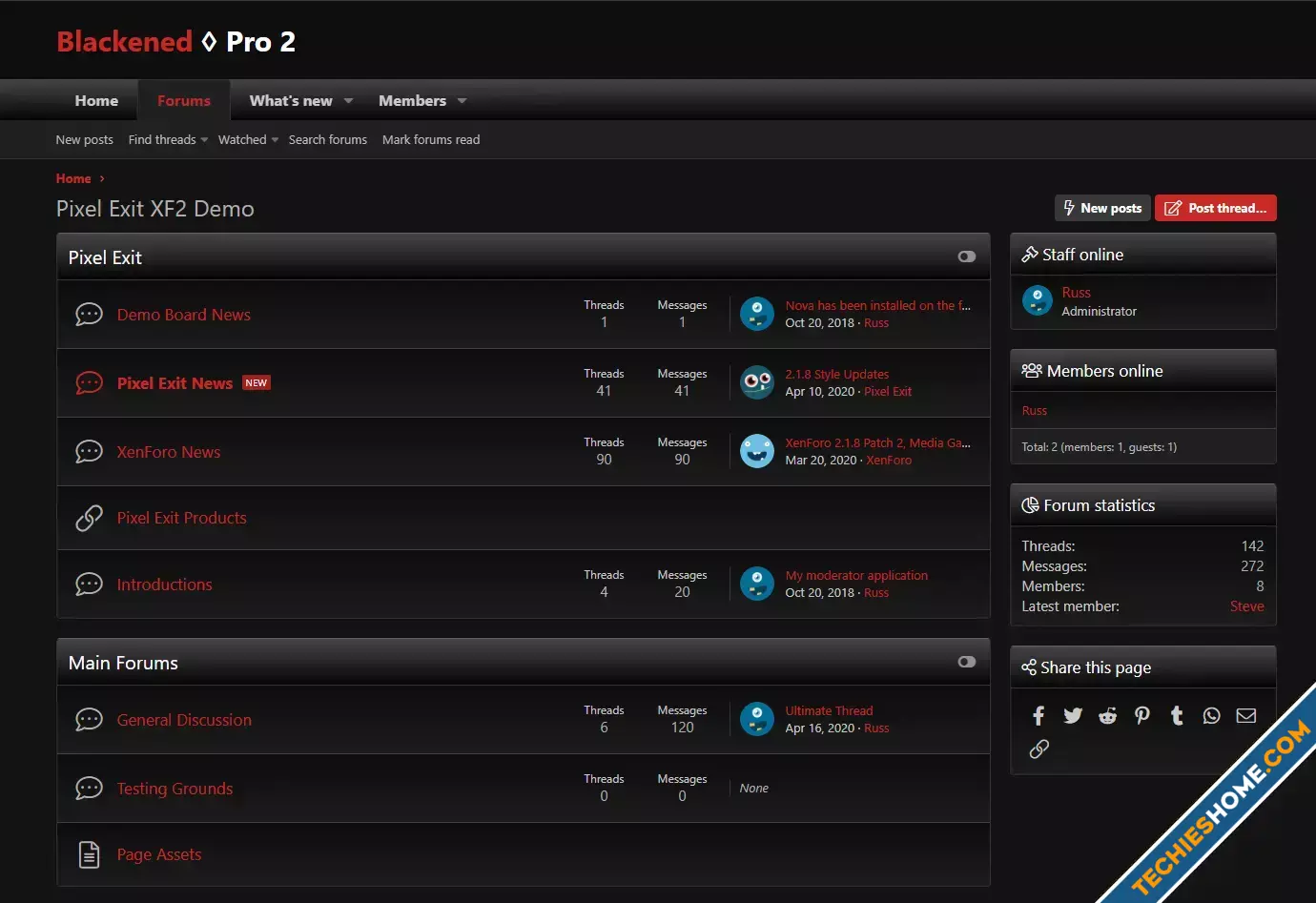The height and width of the screenshot is (903, 1316).
Task: Open Nova has been installed thread
Action: [x=878, y=305]
